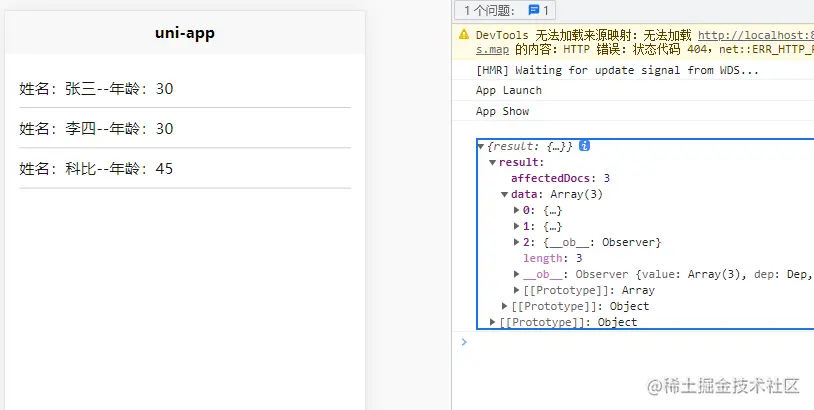
Task: Click the affectedDocs: 3 line
Action: pyautogui.click(x=561, y=179)
